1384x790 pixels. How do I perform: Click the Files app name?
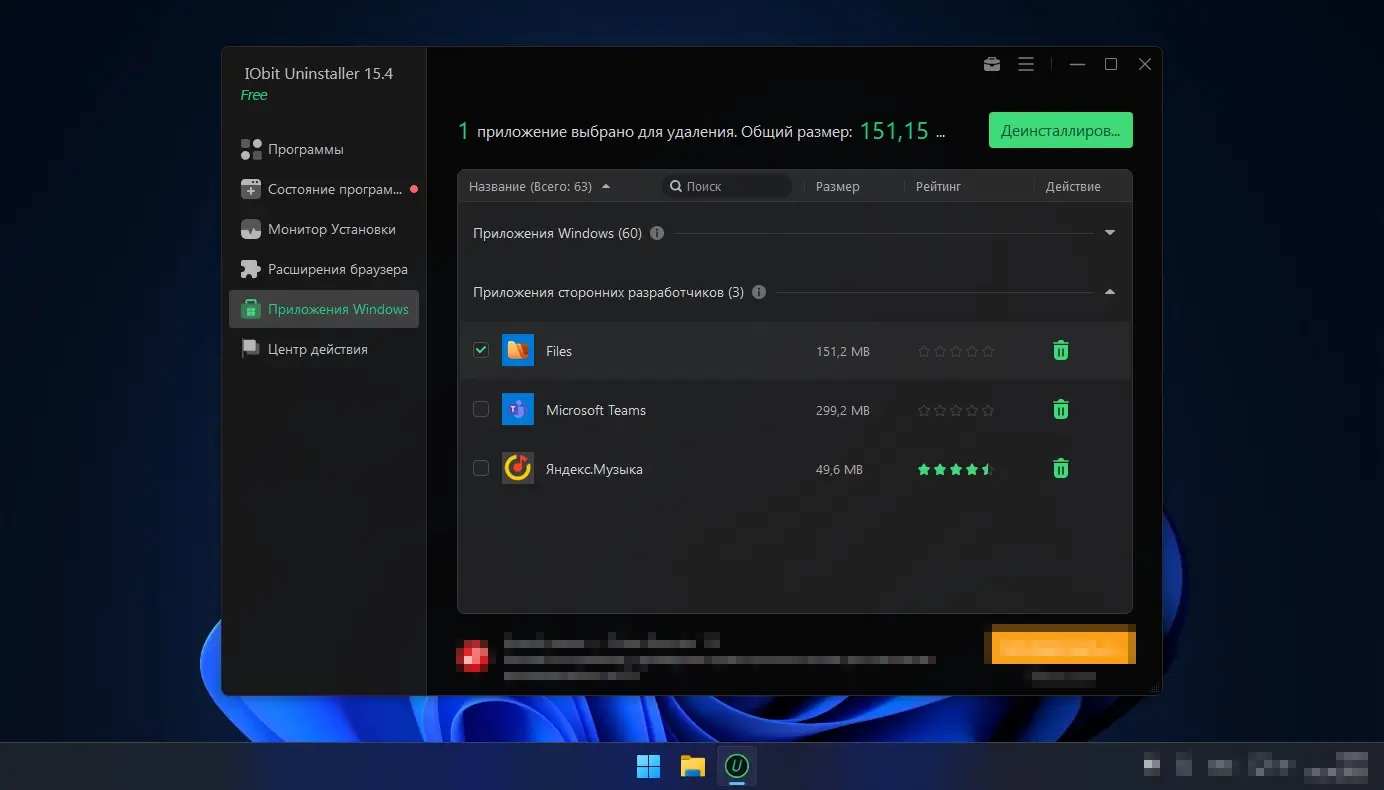coord(559,351)
